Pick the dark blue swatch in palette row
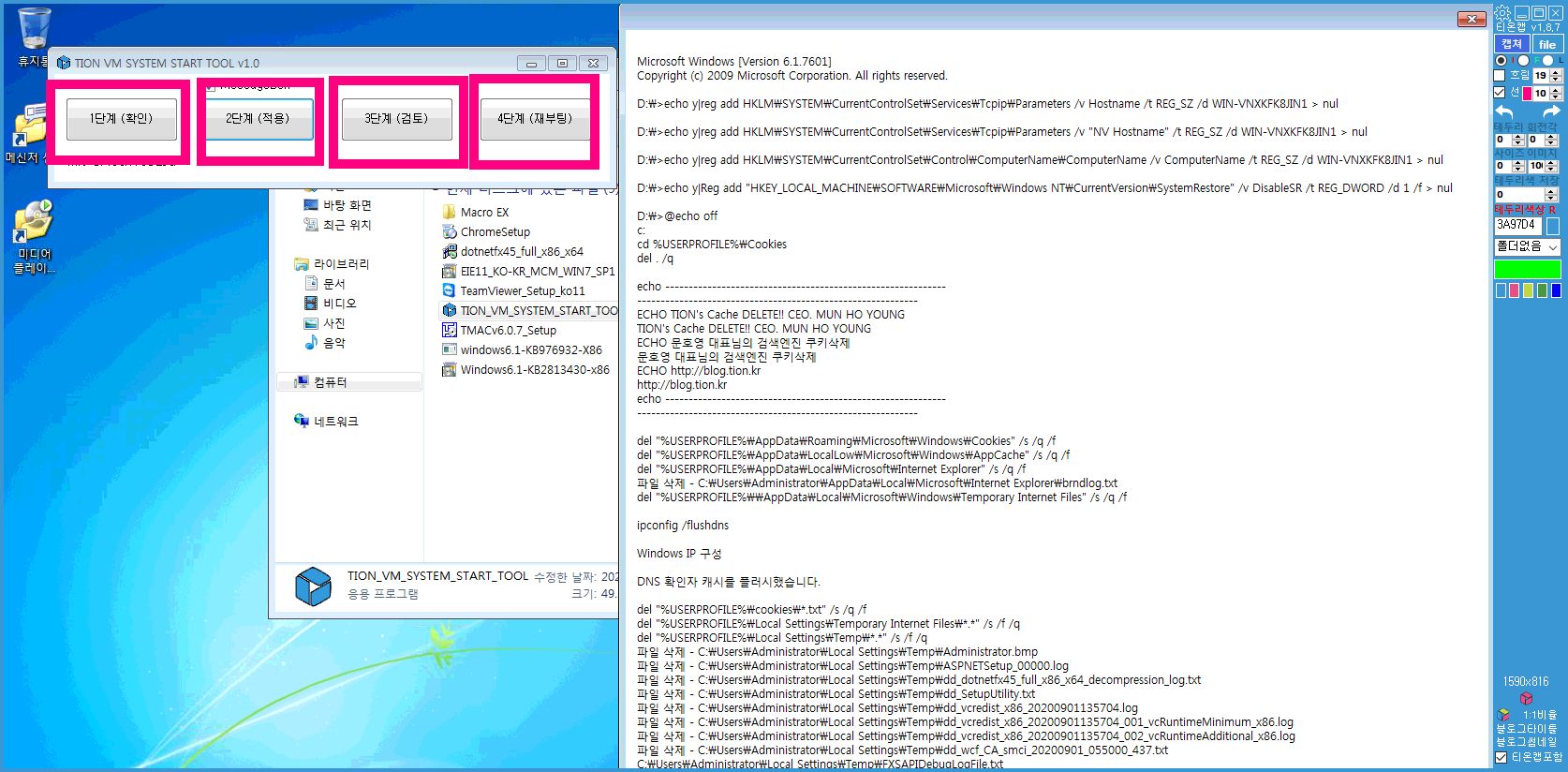This screenshot has width=1568, height=772. pos(1556,290)
